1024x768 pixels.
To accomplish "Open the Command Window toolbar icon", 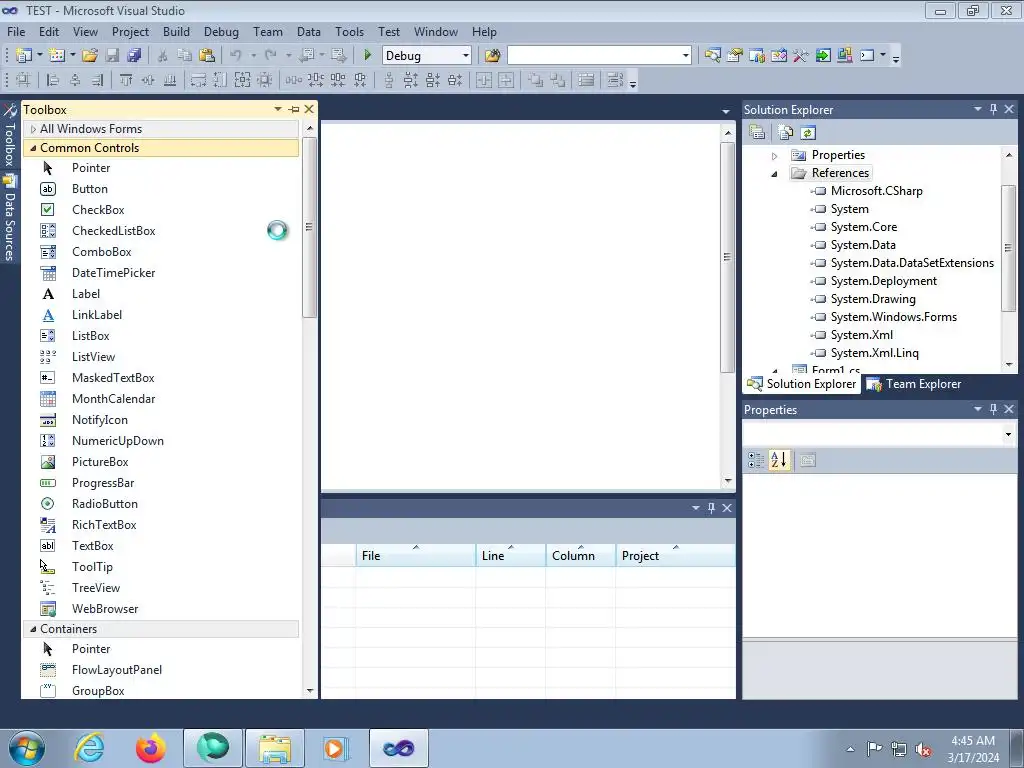I will (x=867, y=56).
